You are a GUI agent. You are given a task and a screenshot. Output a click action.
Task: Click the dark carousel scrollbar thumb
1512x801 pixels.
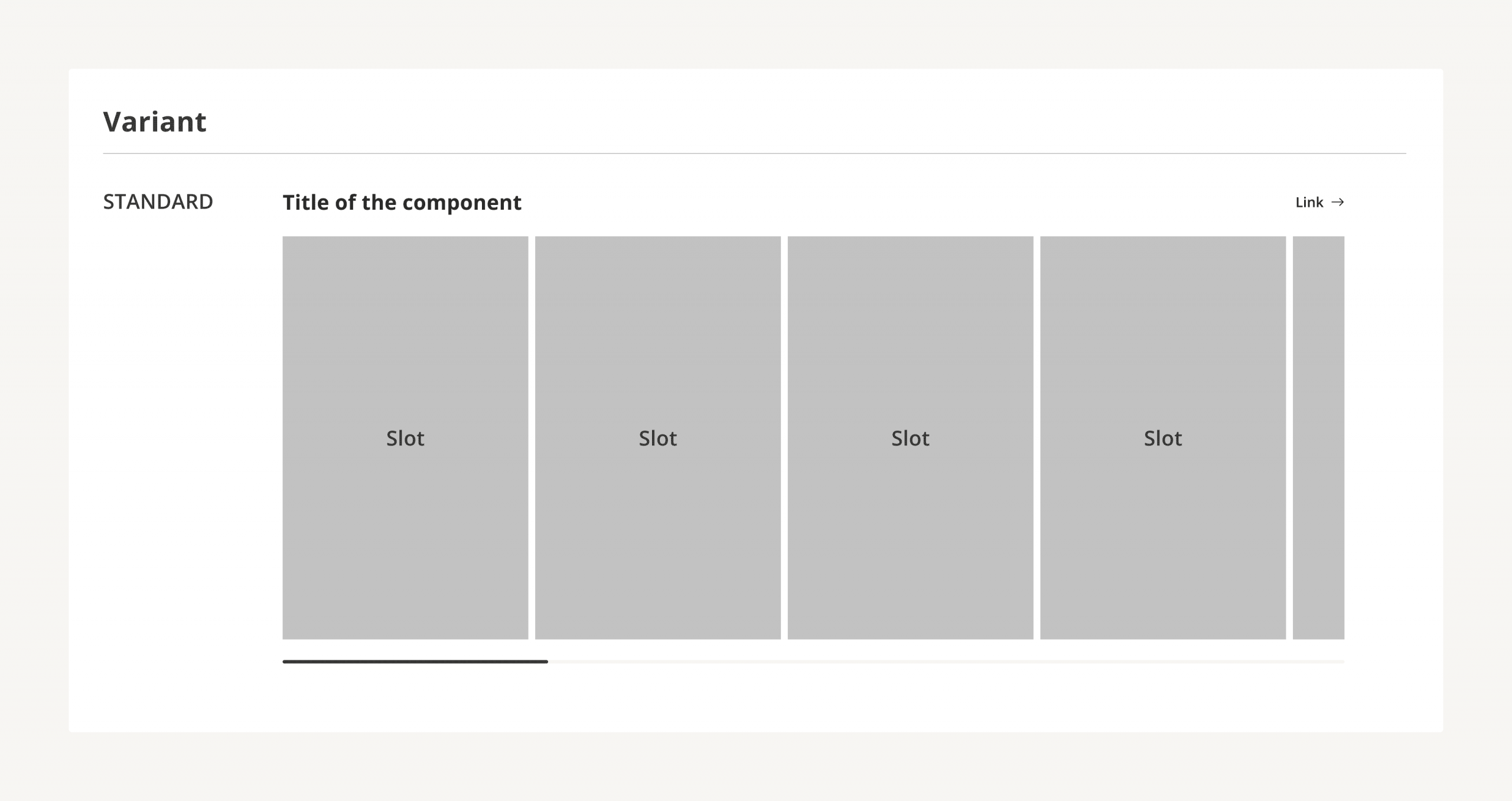pos(415,662)
